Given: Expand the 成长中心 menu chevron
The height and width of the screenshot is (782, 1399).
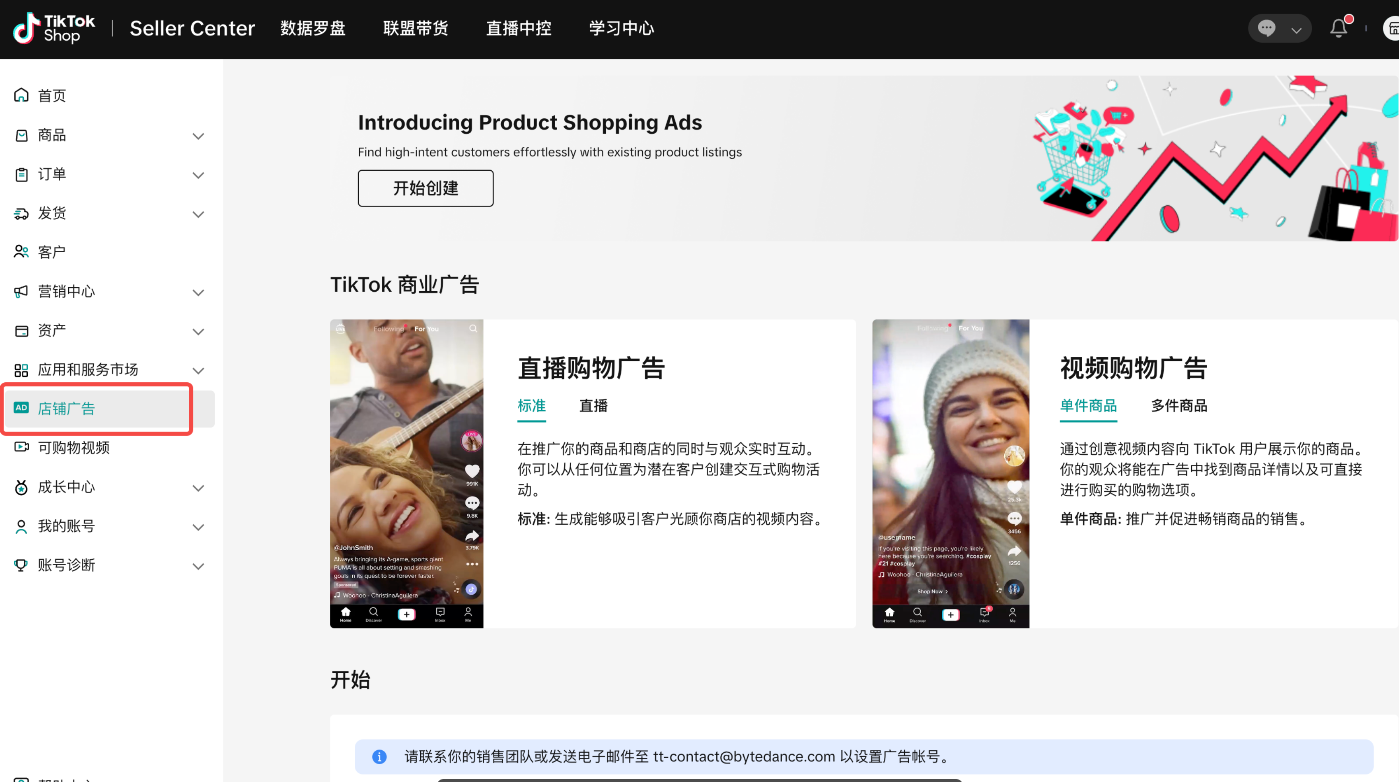Looking at the screenshot, I should pos(198,488).
